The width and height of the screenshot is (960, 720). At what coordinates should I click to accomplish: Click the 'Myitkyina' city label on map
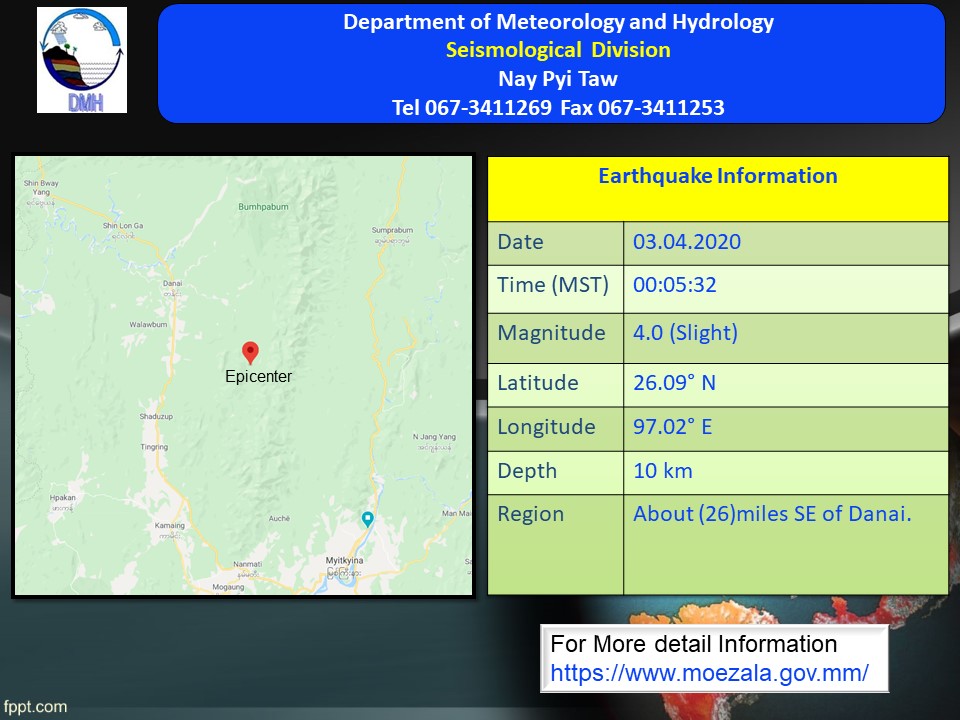tap(344, 560)
